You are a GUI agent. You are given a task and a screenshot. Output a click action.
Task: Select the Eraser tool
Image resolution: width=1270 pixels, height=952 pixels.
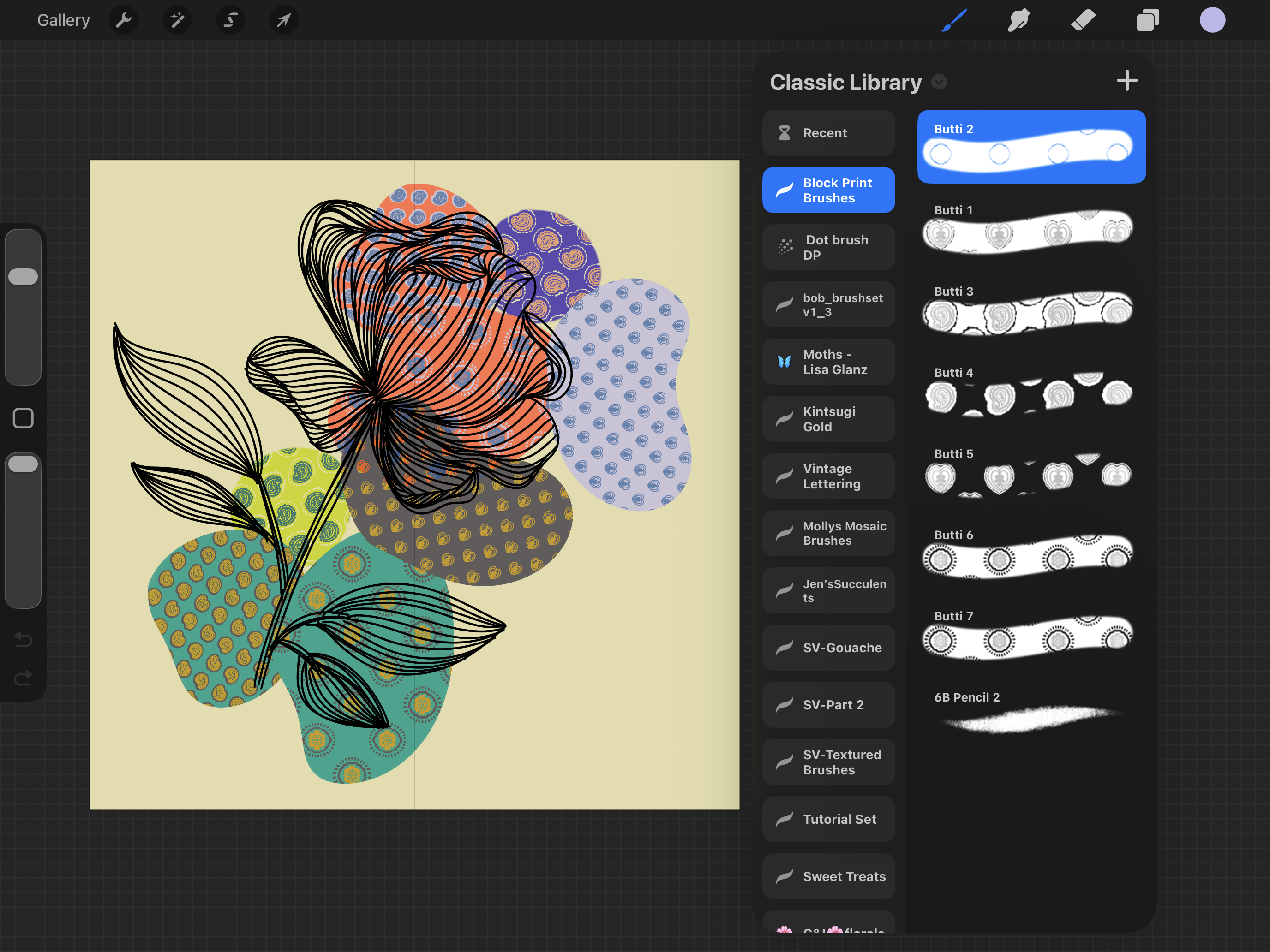pyautogui.click(x=1084, y=21)
